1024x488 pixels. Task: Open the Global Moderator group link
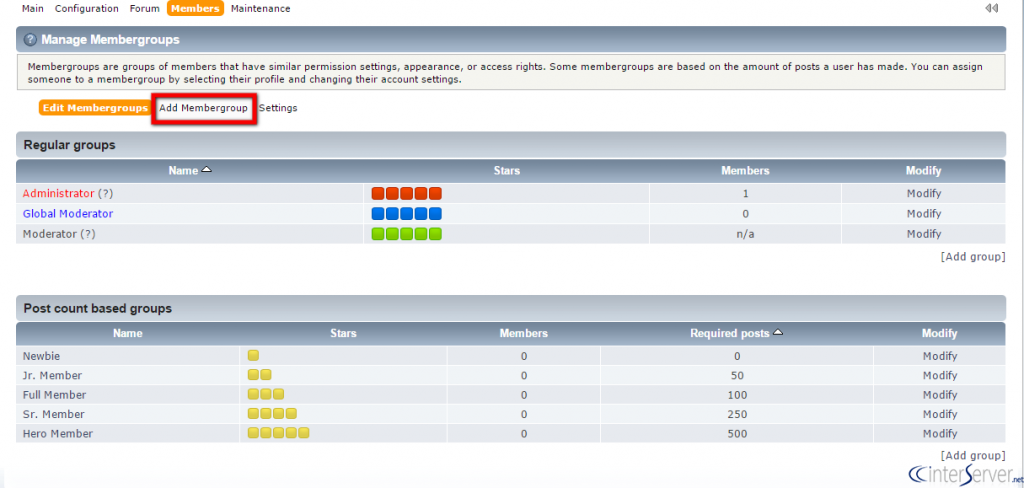point(68,214)
